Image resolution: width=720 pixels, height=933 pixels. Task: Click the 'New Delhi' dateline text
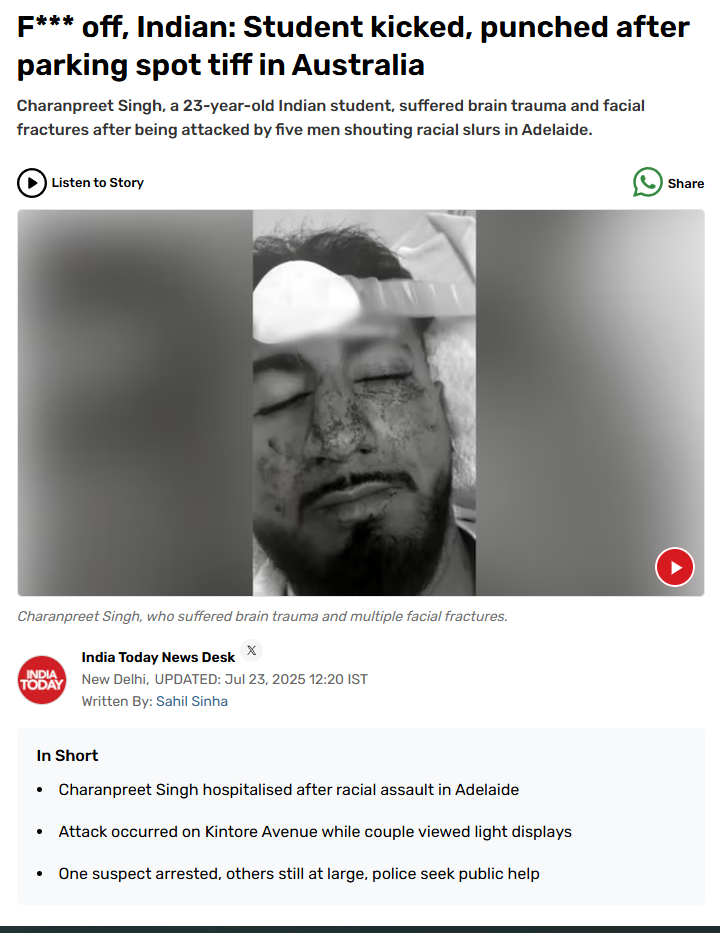tap(115, 680)
